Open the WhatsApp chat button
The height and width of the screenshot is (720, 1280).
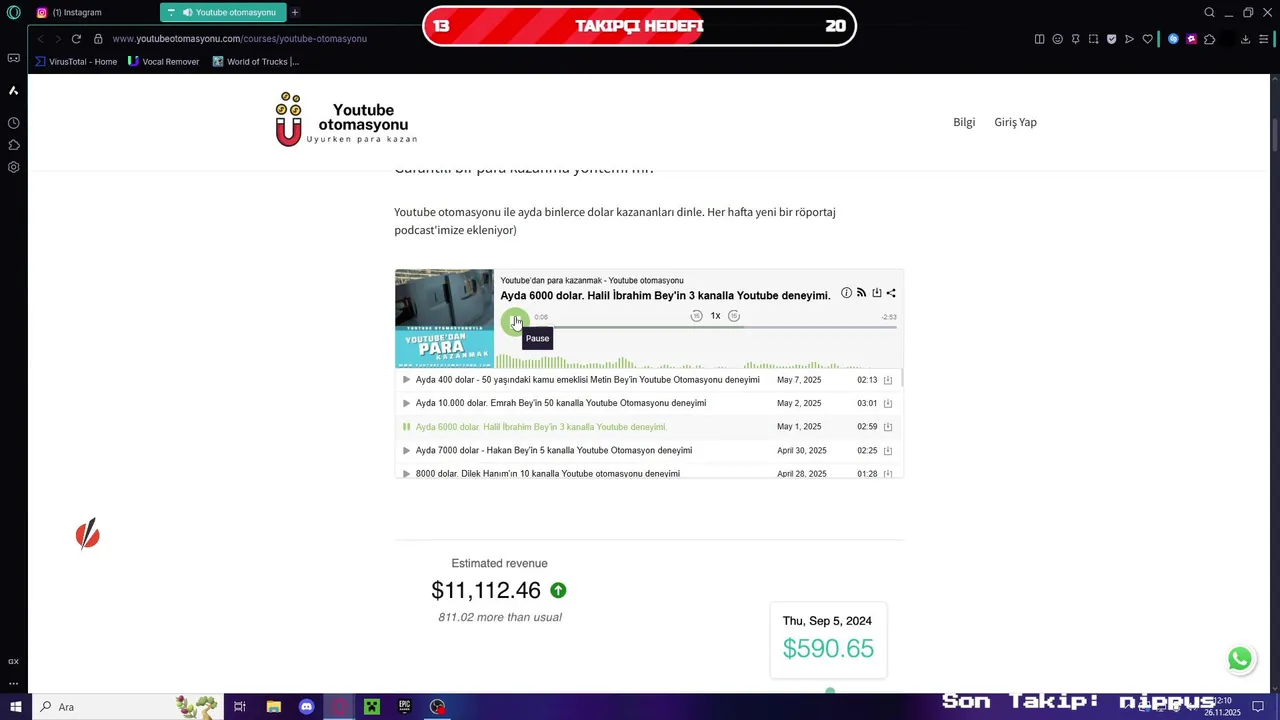point(1240,659)
